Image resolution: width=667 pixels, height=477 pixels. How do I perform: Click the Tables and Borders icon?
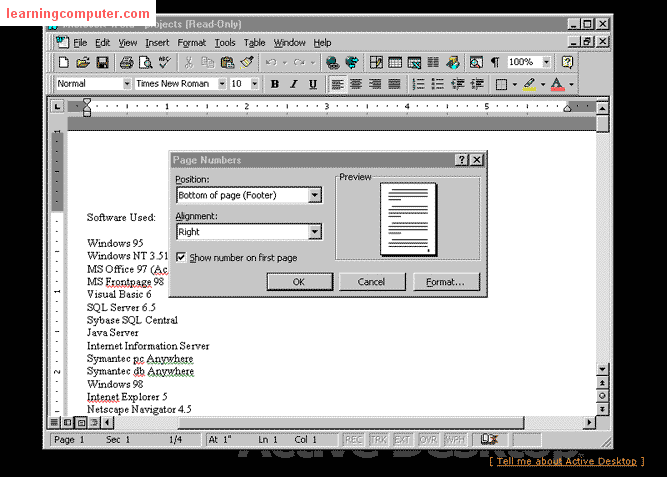click(376, 63)
